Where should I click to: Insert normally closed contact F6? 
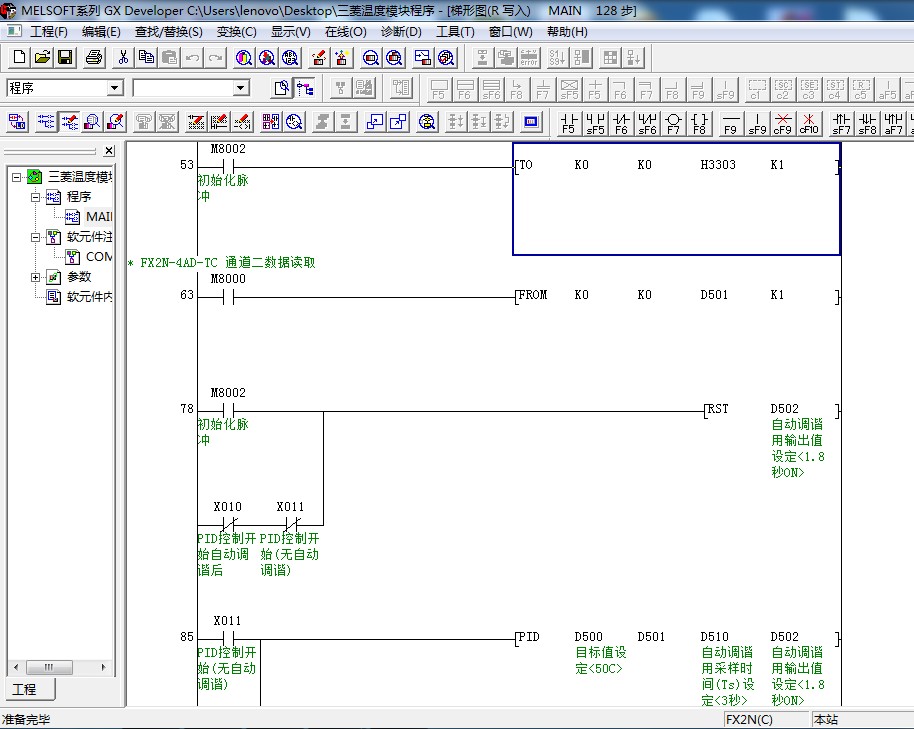click(x=621, y=123)
